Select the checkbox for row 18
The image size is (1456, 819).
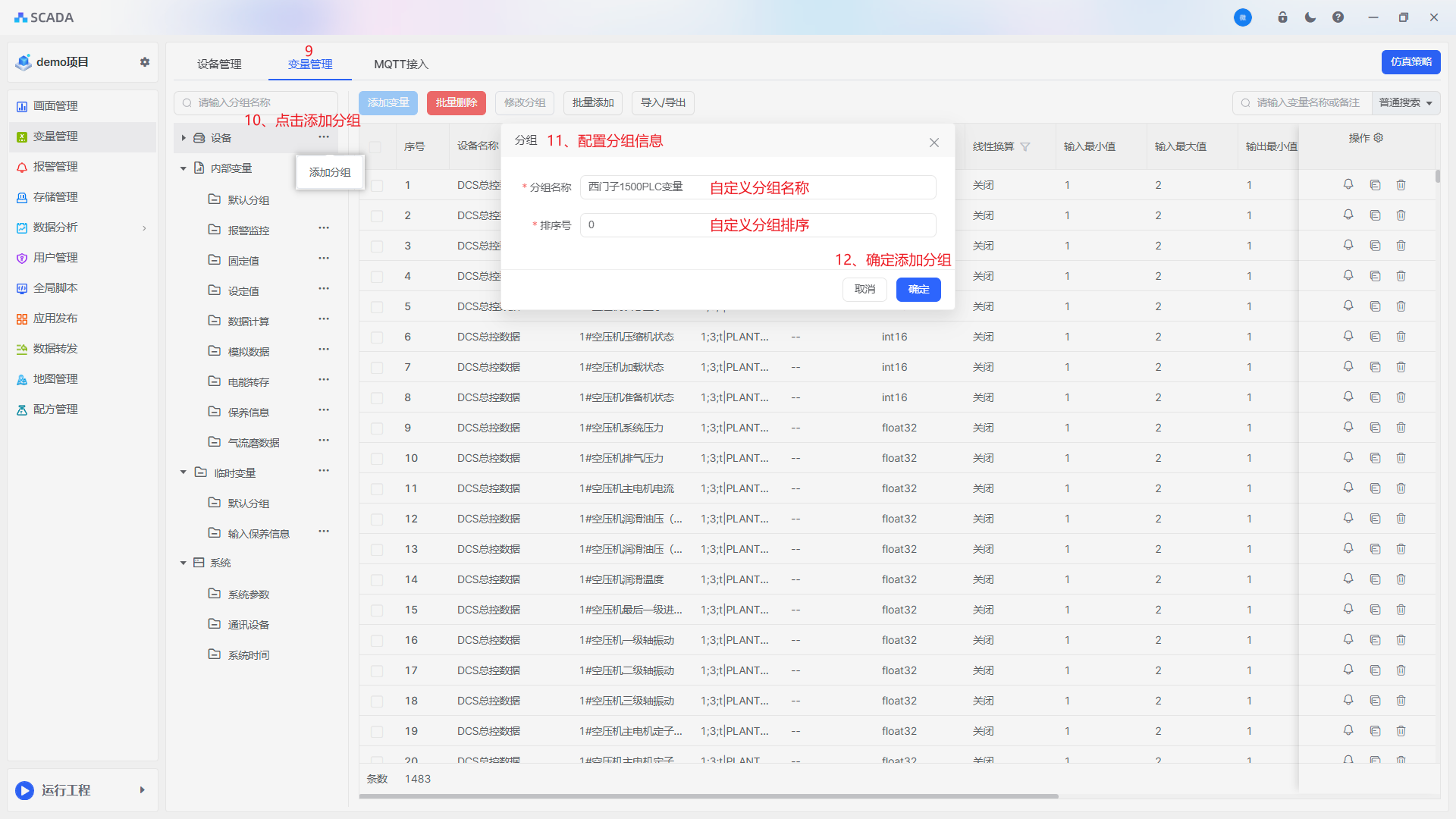coord(377,701)
